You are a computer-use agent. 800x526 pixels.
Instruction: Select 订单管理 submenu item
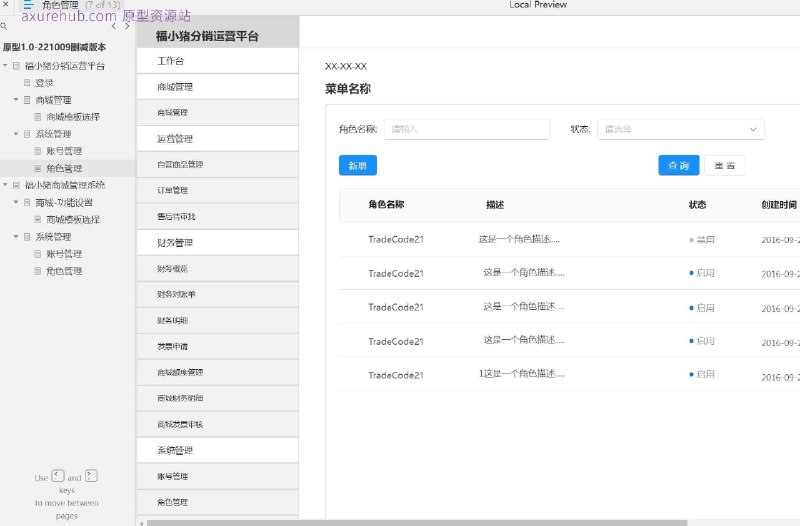[x=218, y=190]
